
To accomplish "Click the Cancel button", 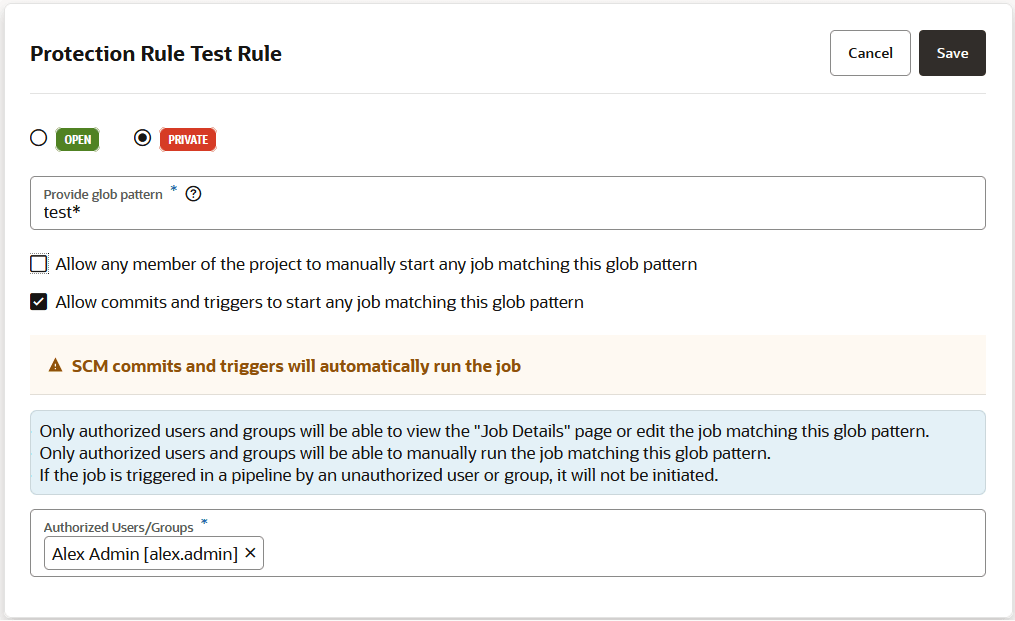I will tap(870, 53).
